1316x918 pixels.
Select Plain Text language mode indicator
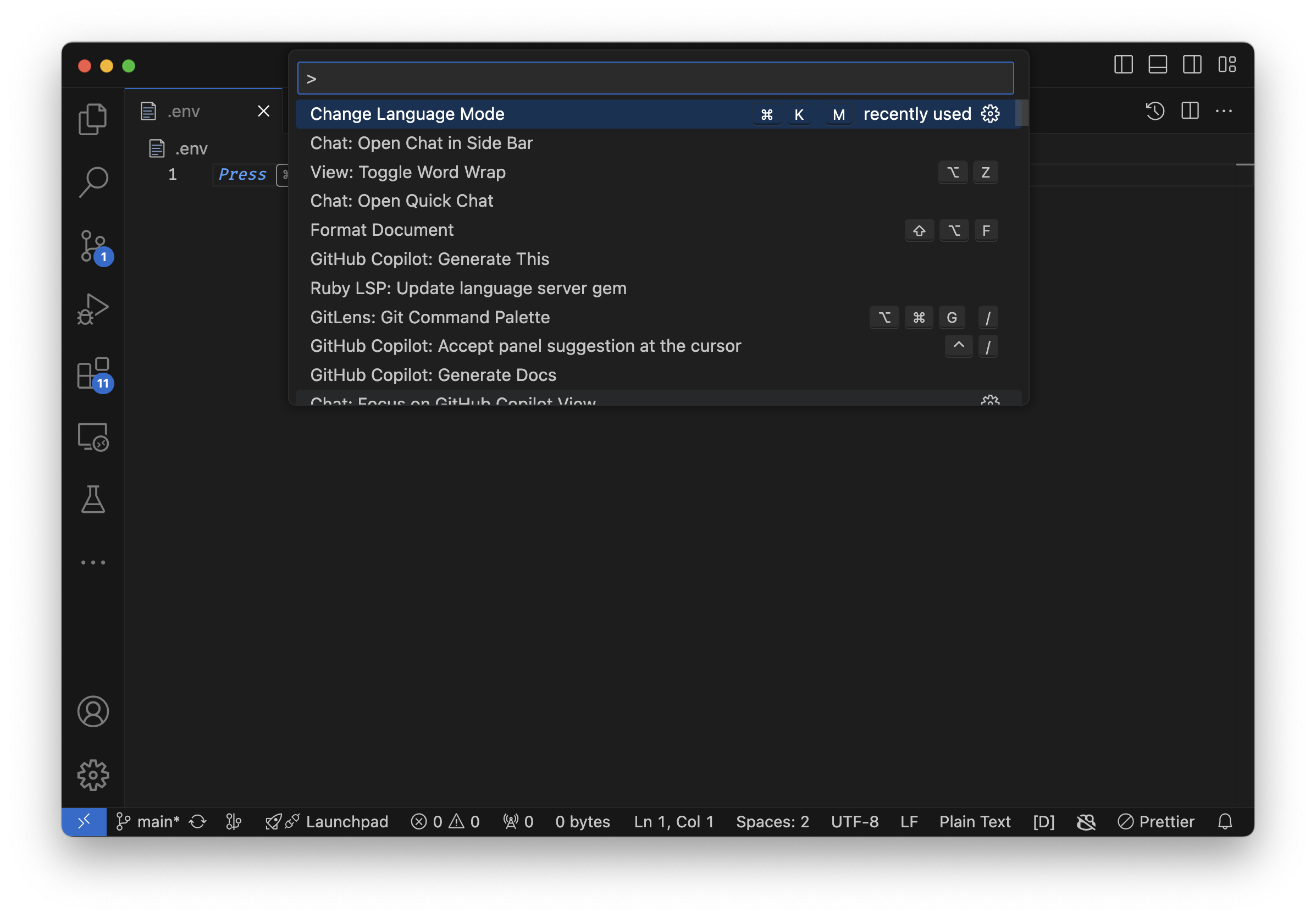coord(975,822)
